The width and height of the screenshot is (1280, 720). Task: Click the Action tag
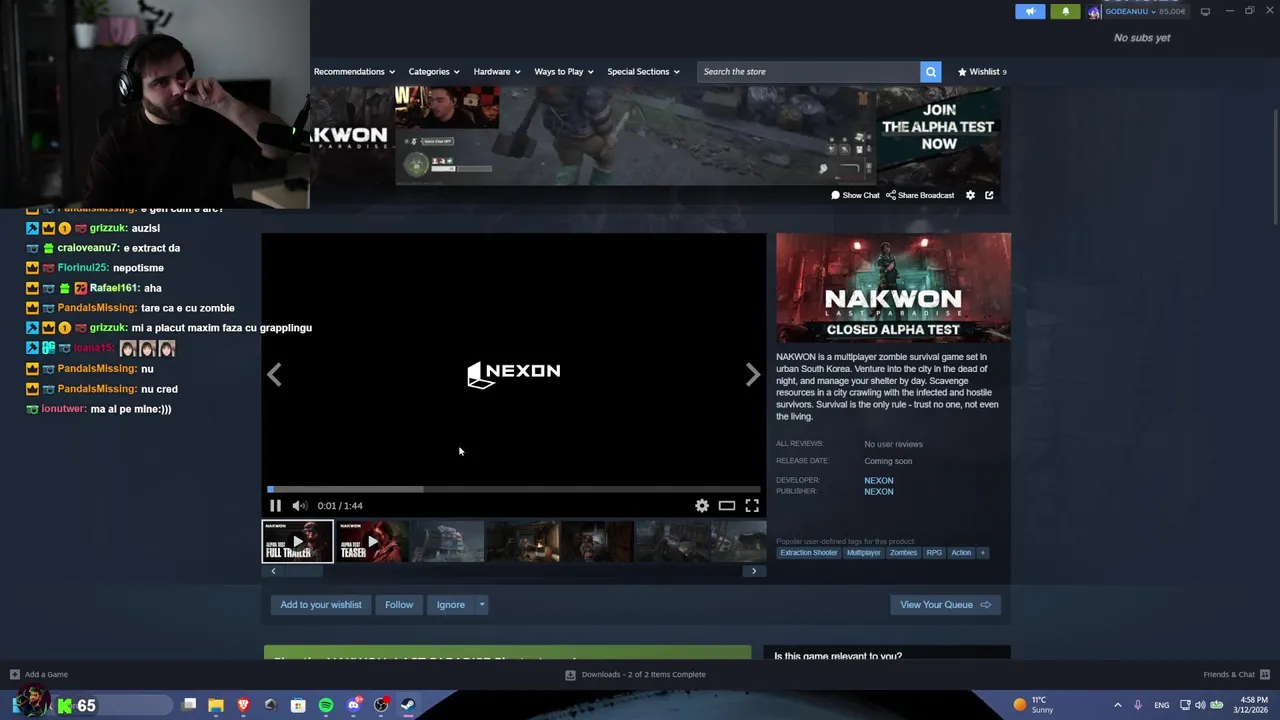[961, 553]
